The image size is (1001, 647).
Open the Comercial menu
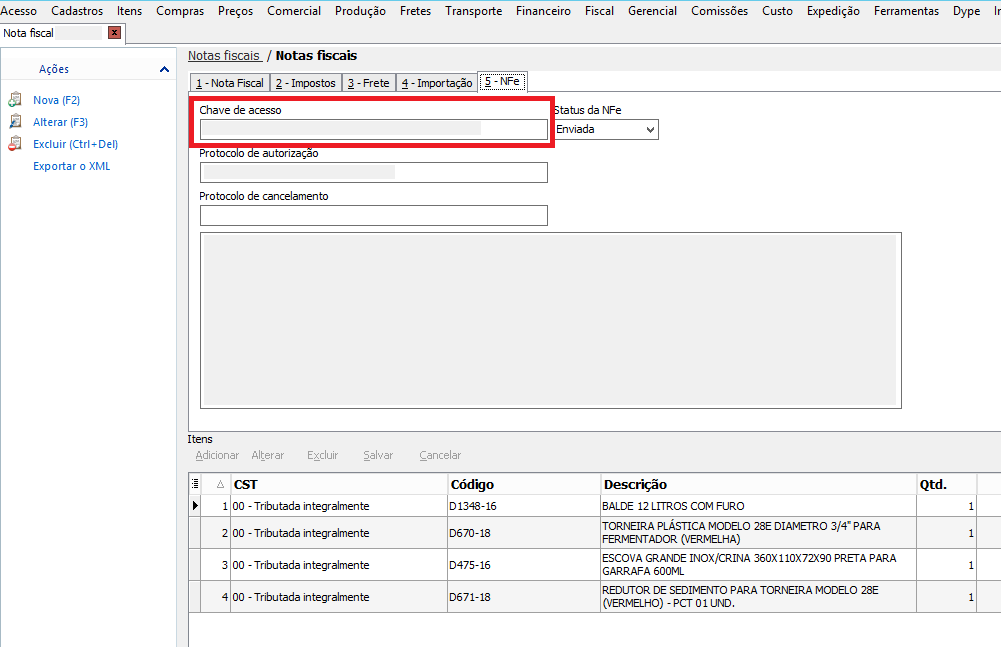tap(294, 11)
